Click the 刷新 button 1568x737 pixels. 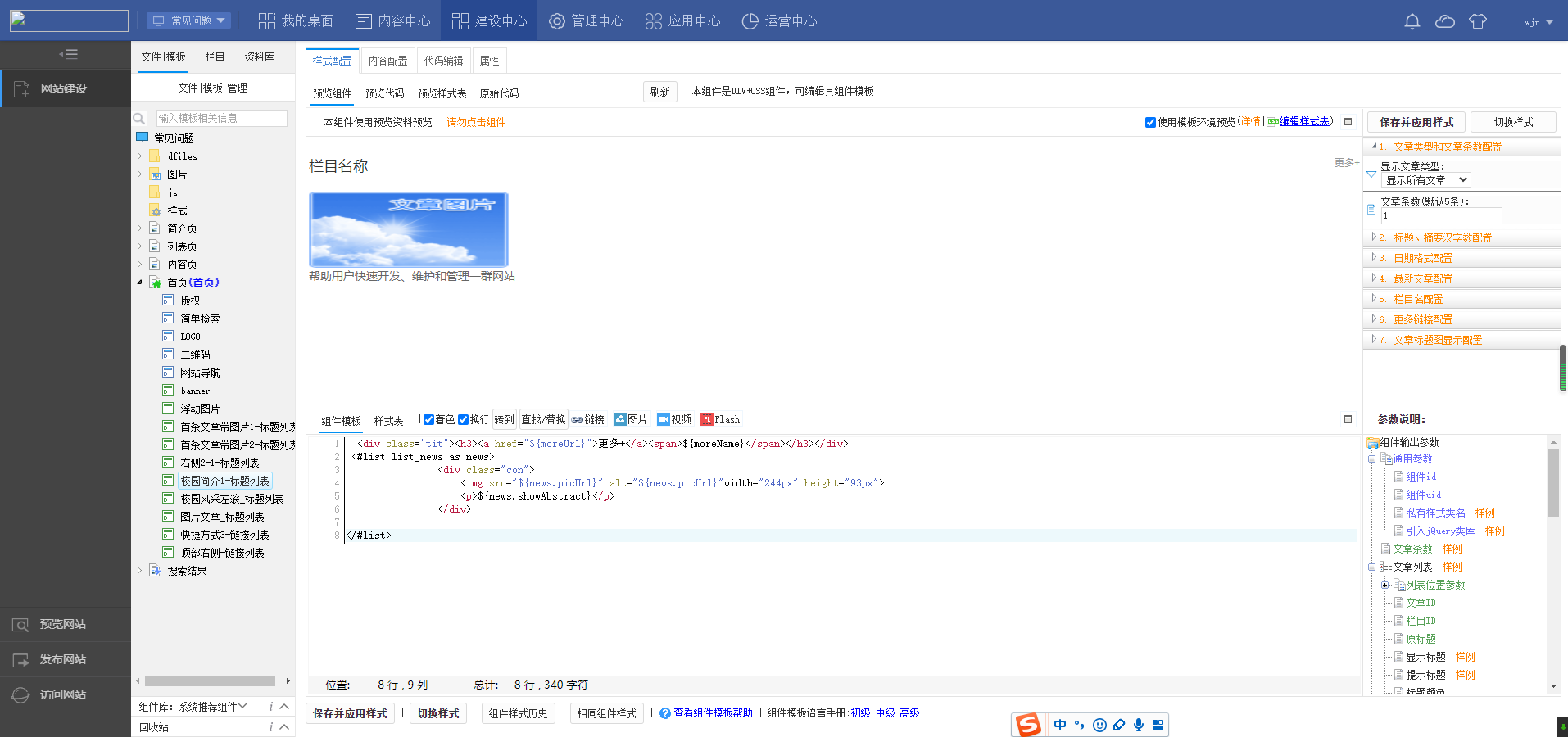(x=659, y=92)
